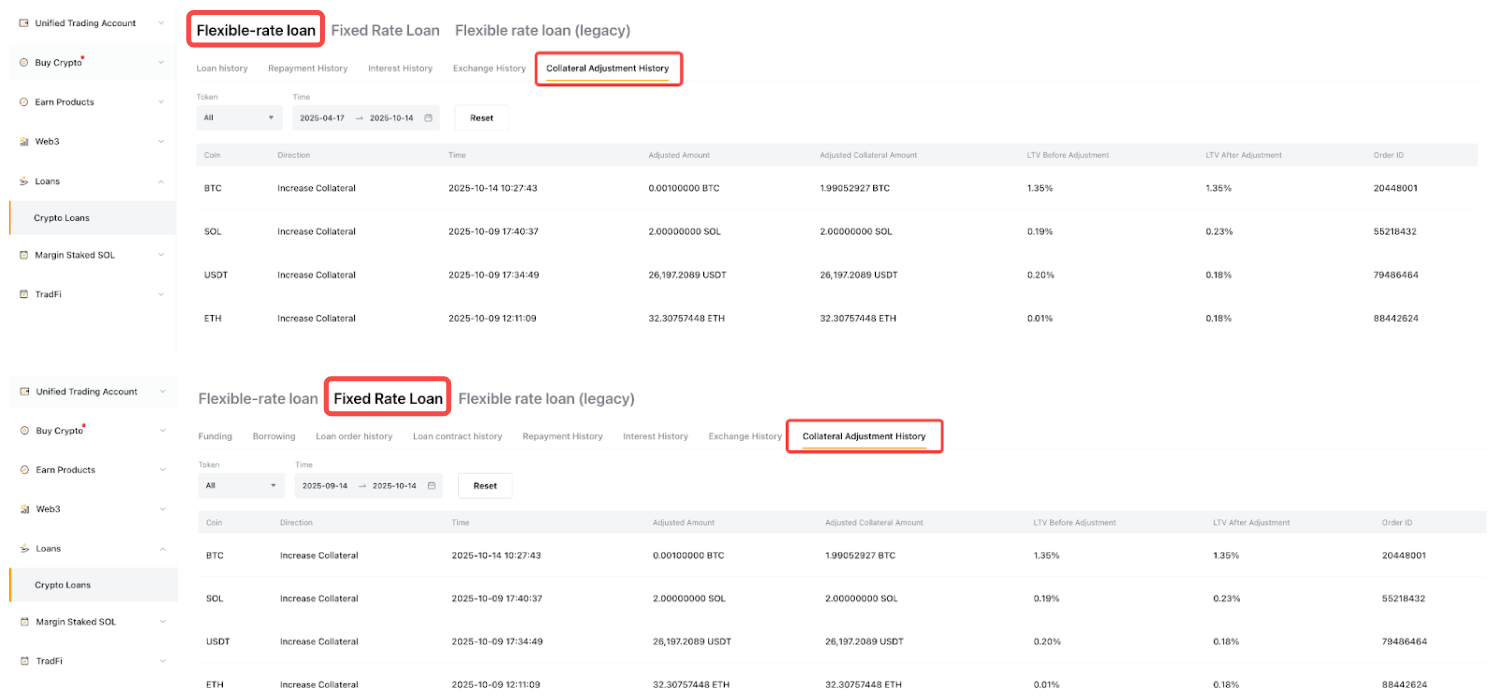The height and width of the screenshot is (697, 1493).
Task: Click the Buy Crypto coin icon in lower sidebar
Action: 24,431
